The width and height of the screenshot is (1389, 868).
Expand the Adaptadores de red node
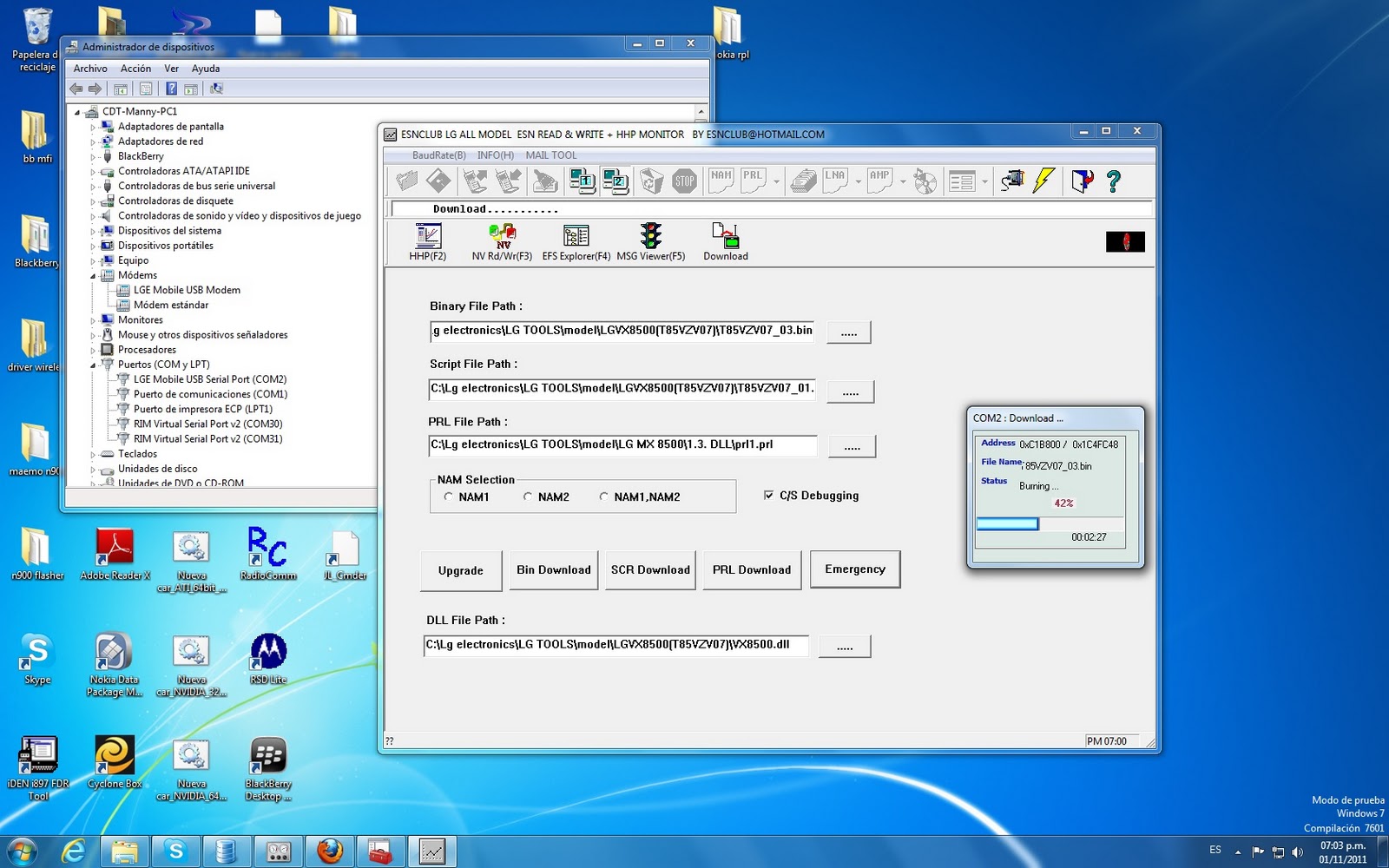pyautogui.click(x=93, y=142)
